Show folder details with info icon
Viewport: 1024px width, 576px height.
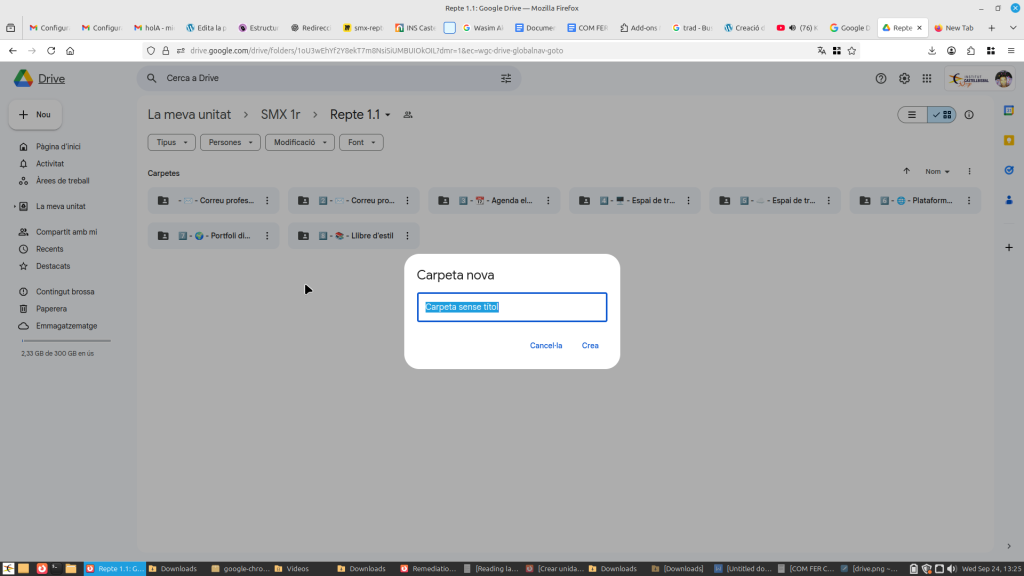click(x=969, y=115)
